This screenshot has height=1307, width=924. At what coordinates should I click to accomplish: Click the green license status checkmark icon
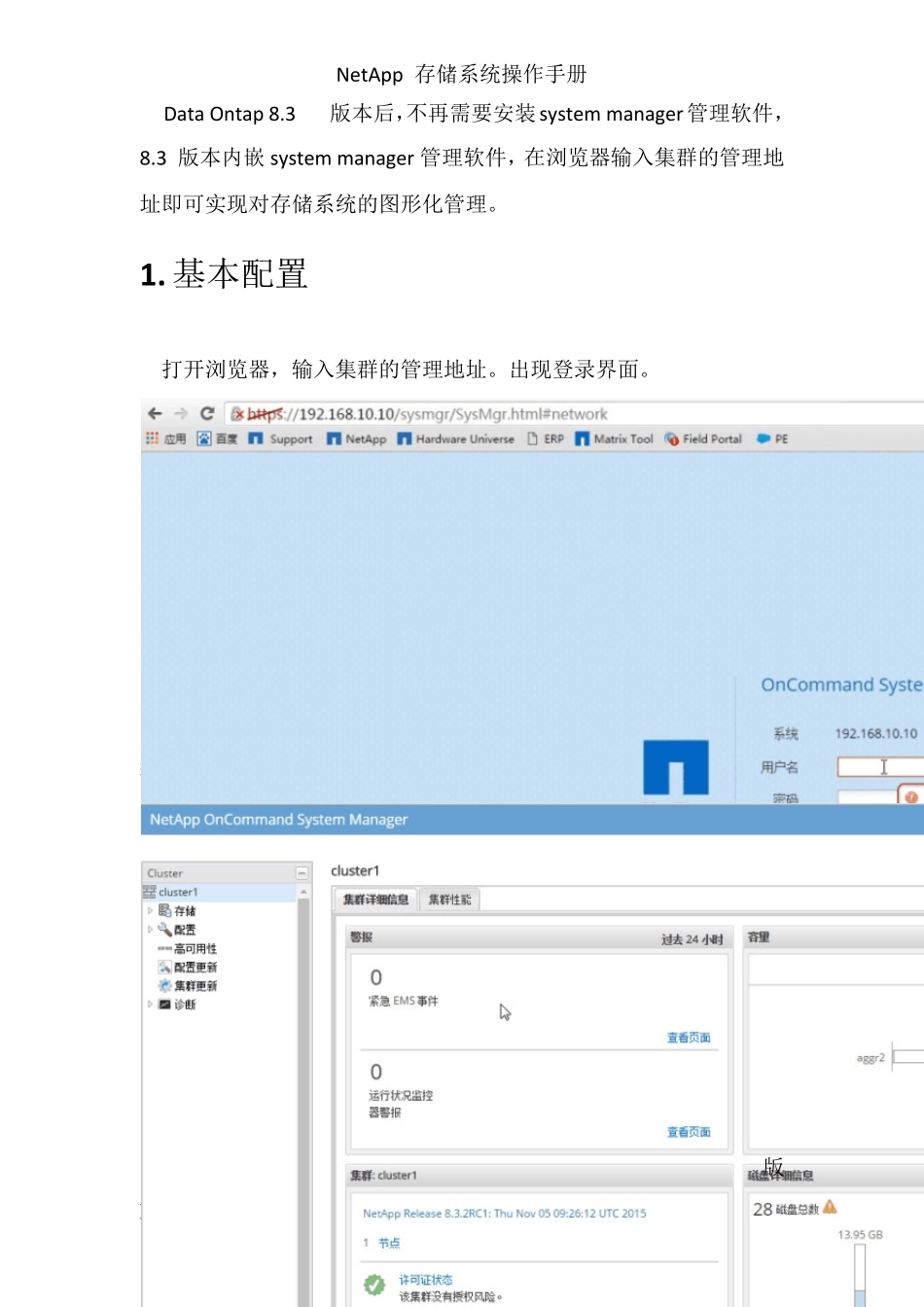(374, 1286)
